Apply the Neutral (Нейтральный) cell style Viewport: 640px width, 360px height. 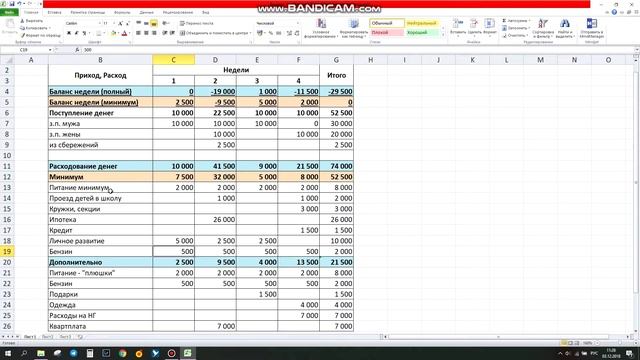(x=422, y=23)
